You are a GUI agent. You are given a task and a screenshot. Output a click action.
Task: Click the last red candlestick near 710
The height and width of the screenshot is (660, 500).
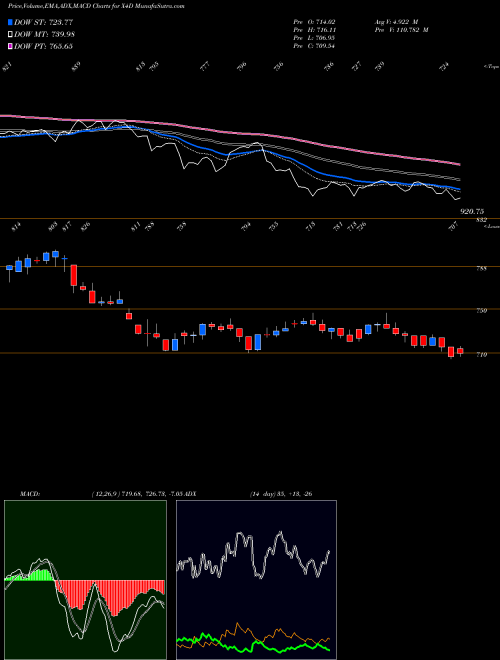click(460, 351)
